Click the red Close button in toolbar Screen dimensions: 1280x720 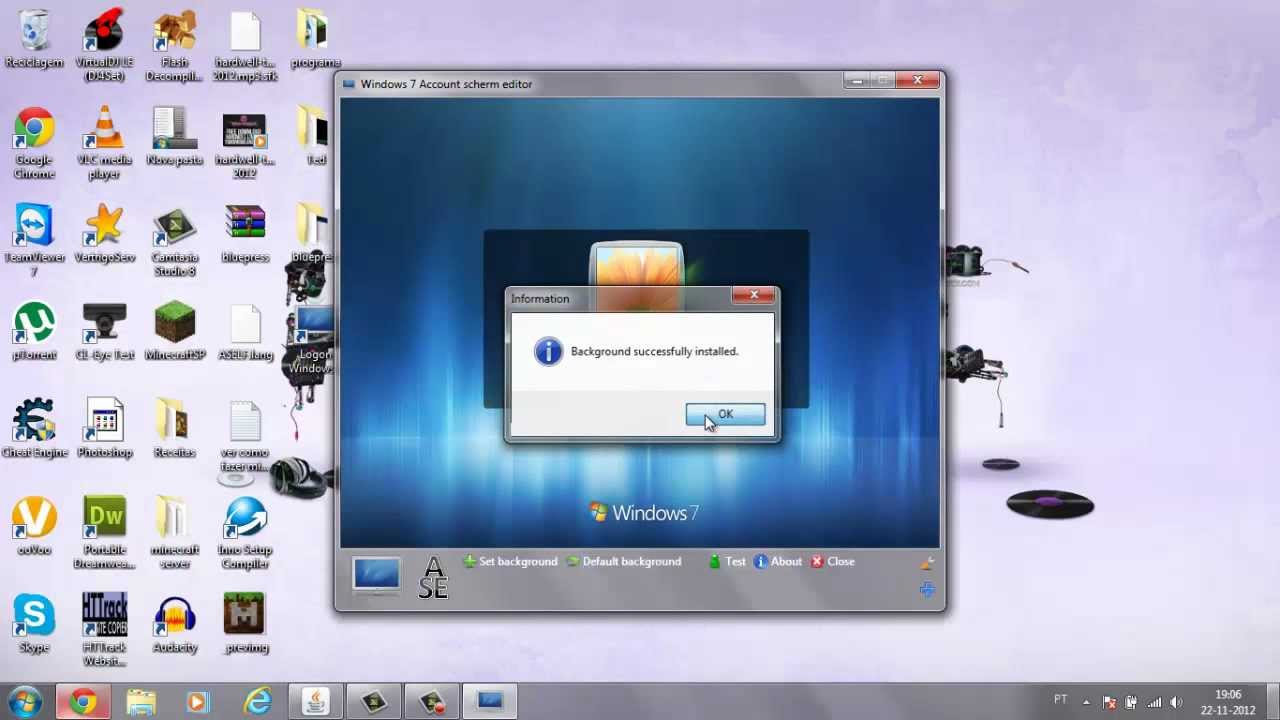pos(832,562)
